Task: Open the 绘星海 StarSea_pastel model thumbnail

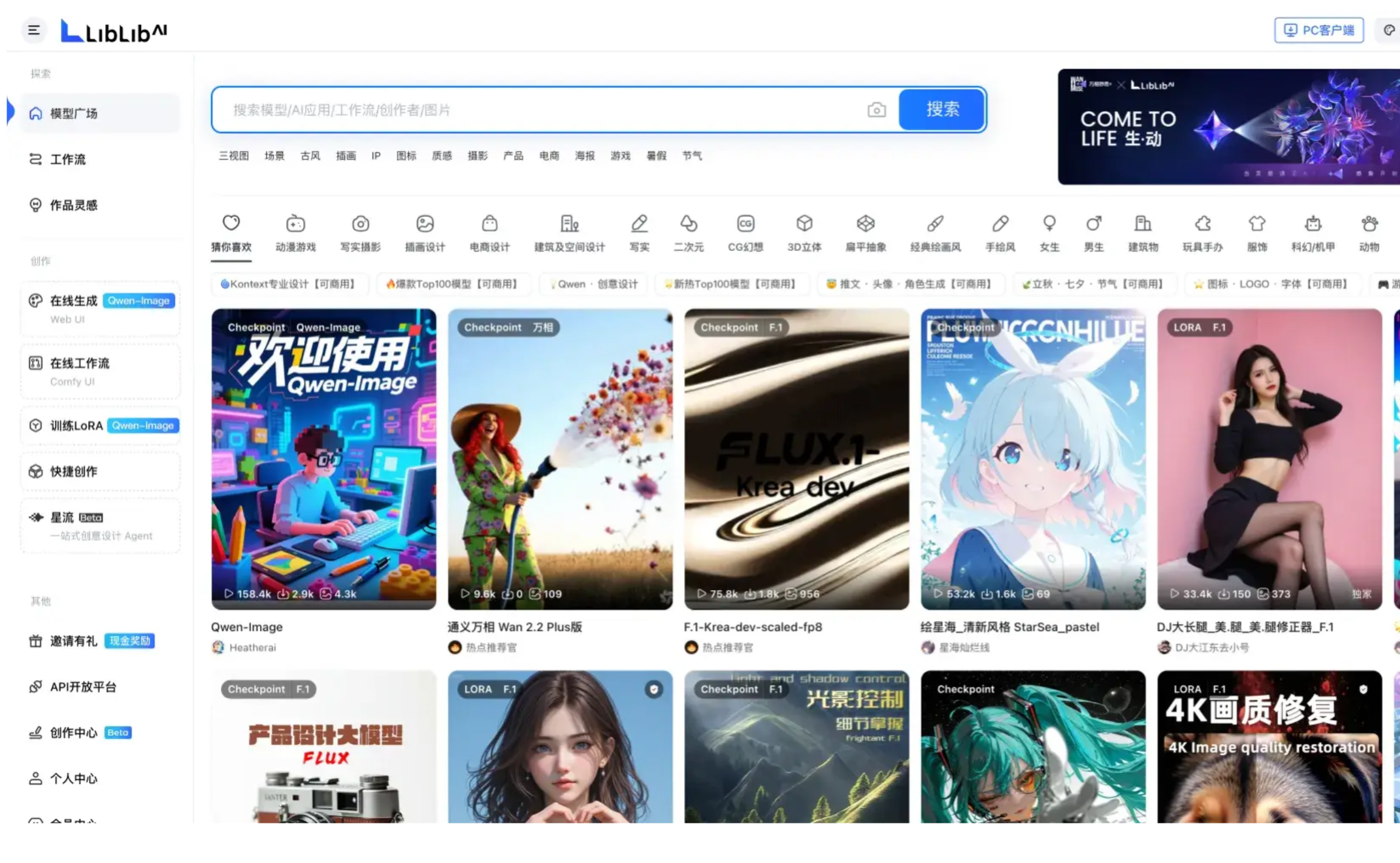Action: (1033, 459)
